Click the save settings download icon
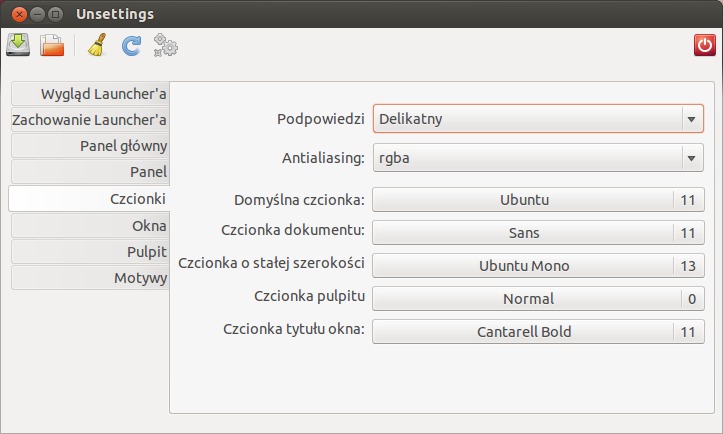723x434 pixels. (18, 45)
